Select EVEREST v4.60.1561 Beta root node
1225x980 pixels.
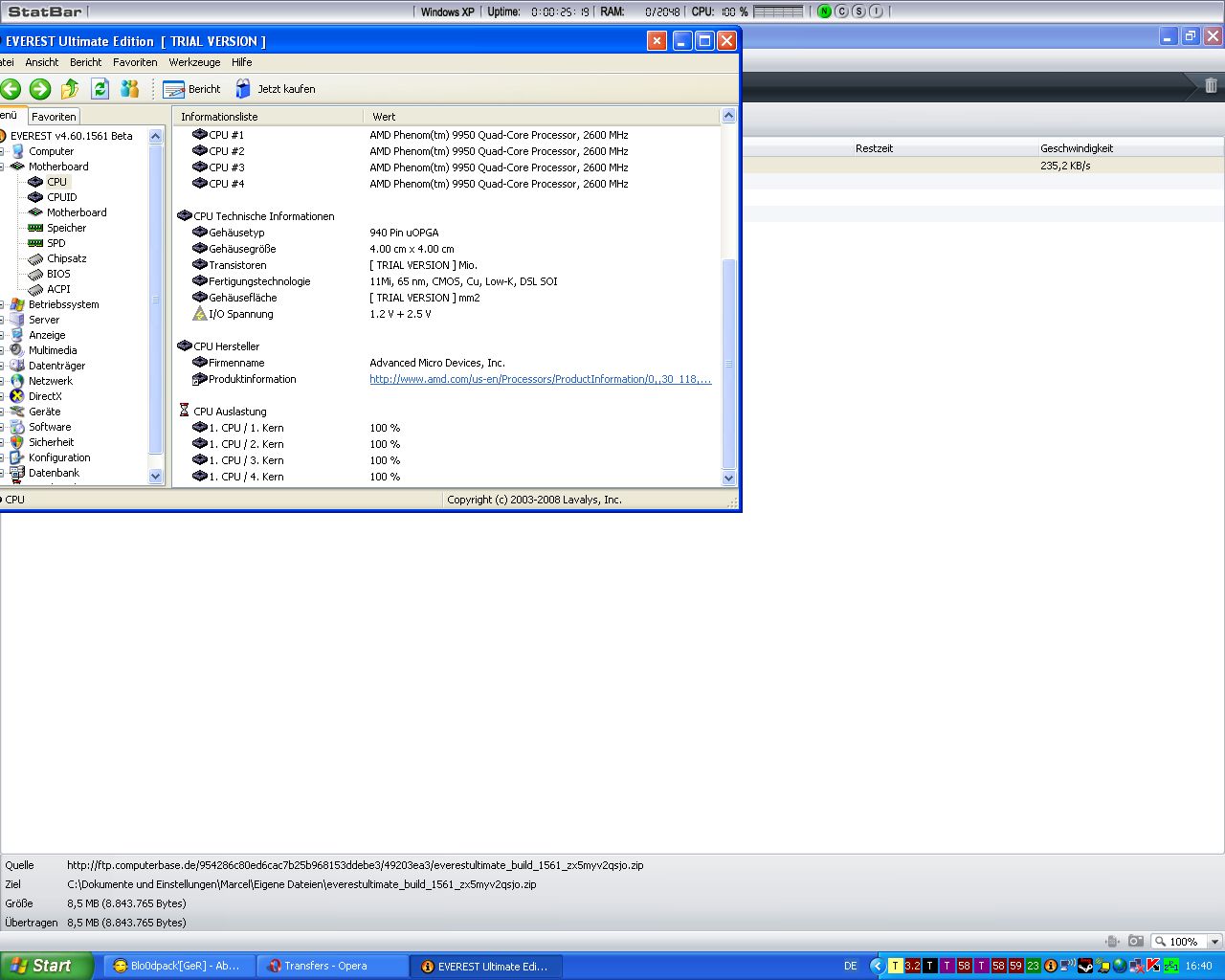click(x=72, y=136)
